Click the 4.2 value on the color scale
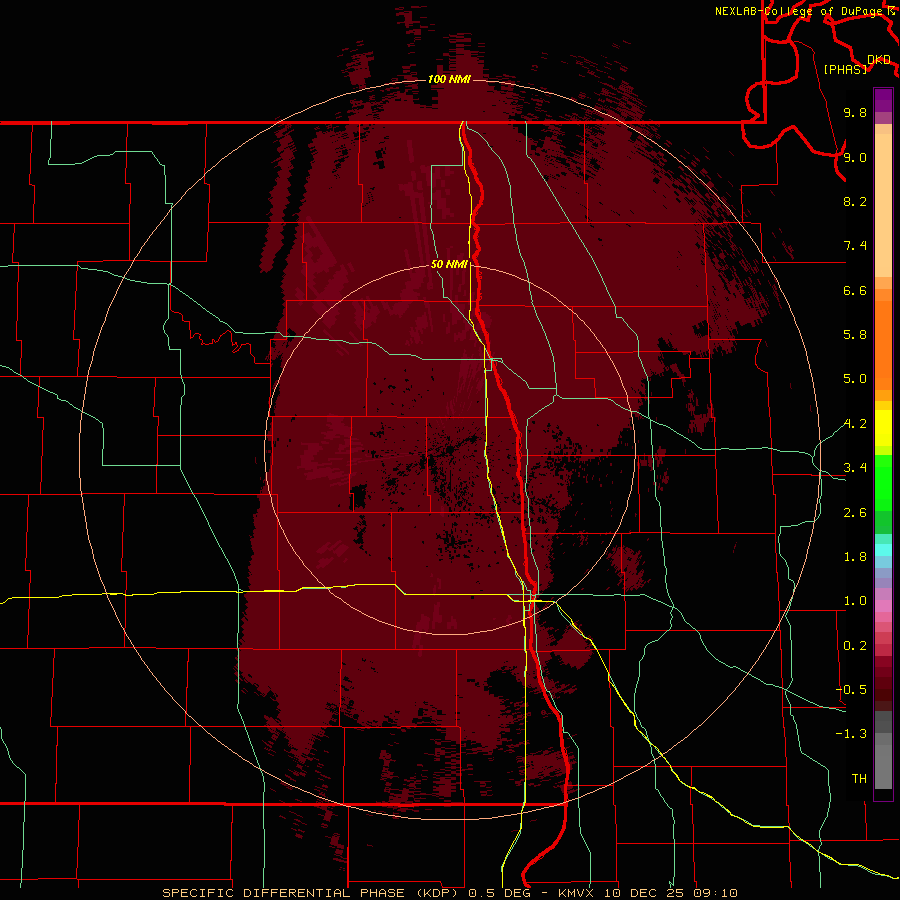The height and width of the screenshot is (900, 900). click(855, 424)
